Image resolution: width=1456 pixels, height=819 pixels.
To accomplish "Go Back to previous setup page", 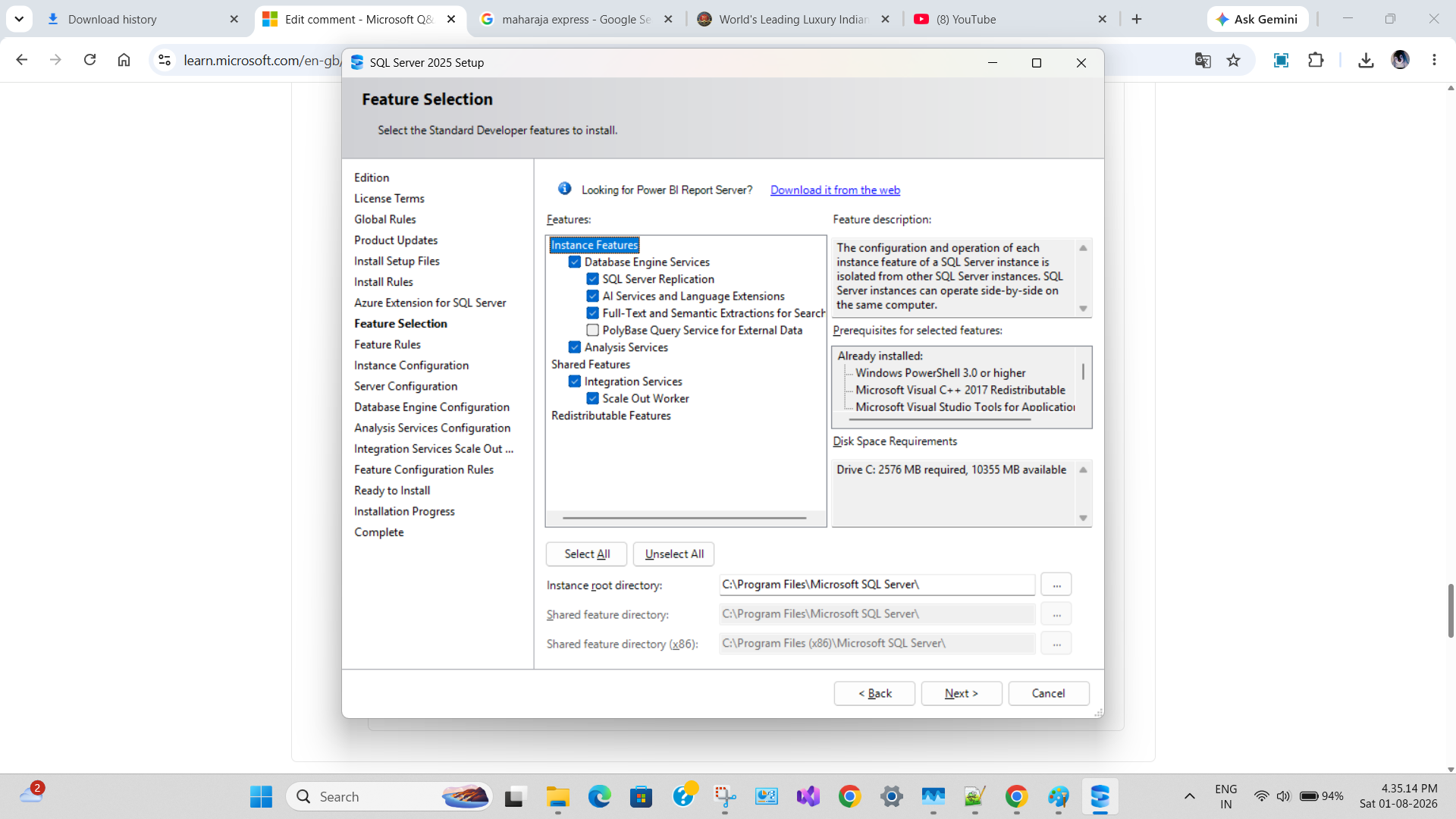I will point(874,694).
